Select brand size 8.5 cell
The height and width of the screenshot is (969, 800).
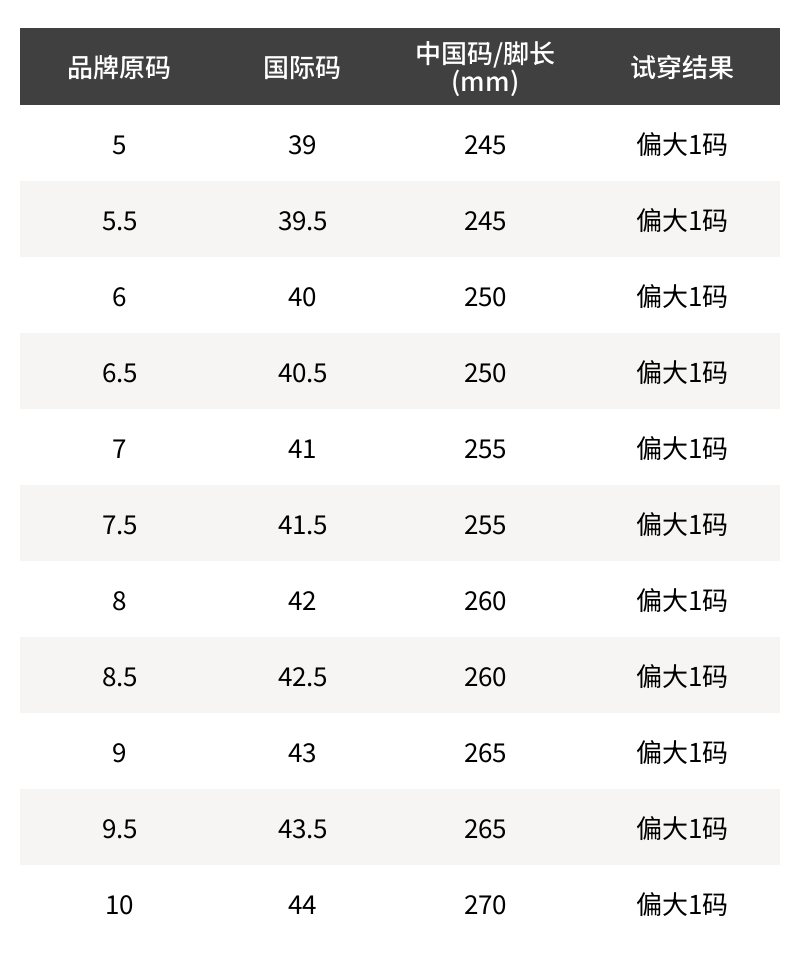click(x=119, y=677)
